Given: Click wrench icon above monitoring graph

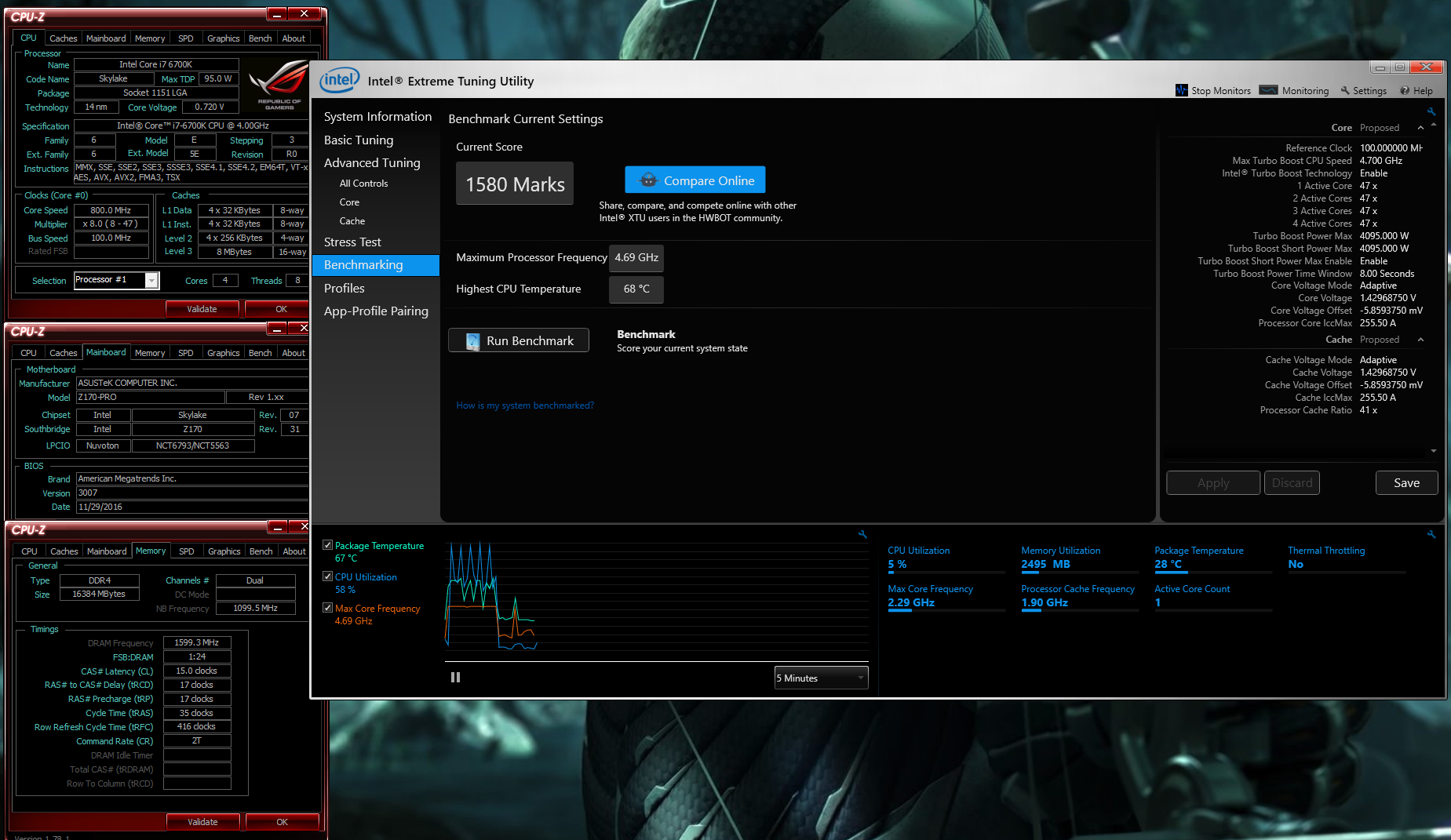Looking at the screenshot, I should (862, 534).
